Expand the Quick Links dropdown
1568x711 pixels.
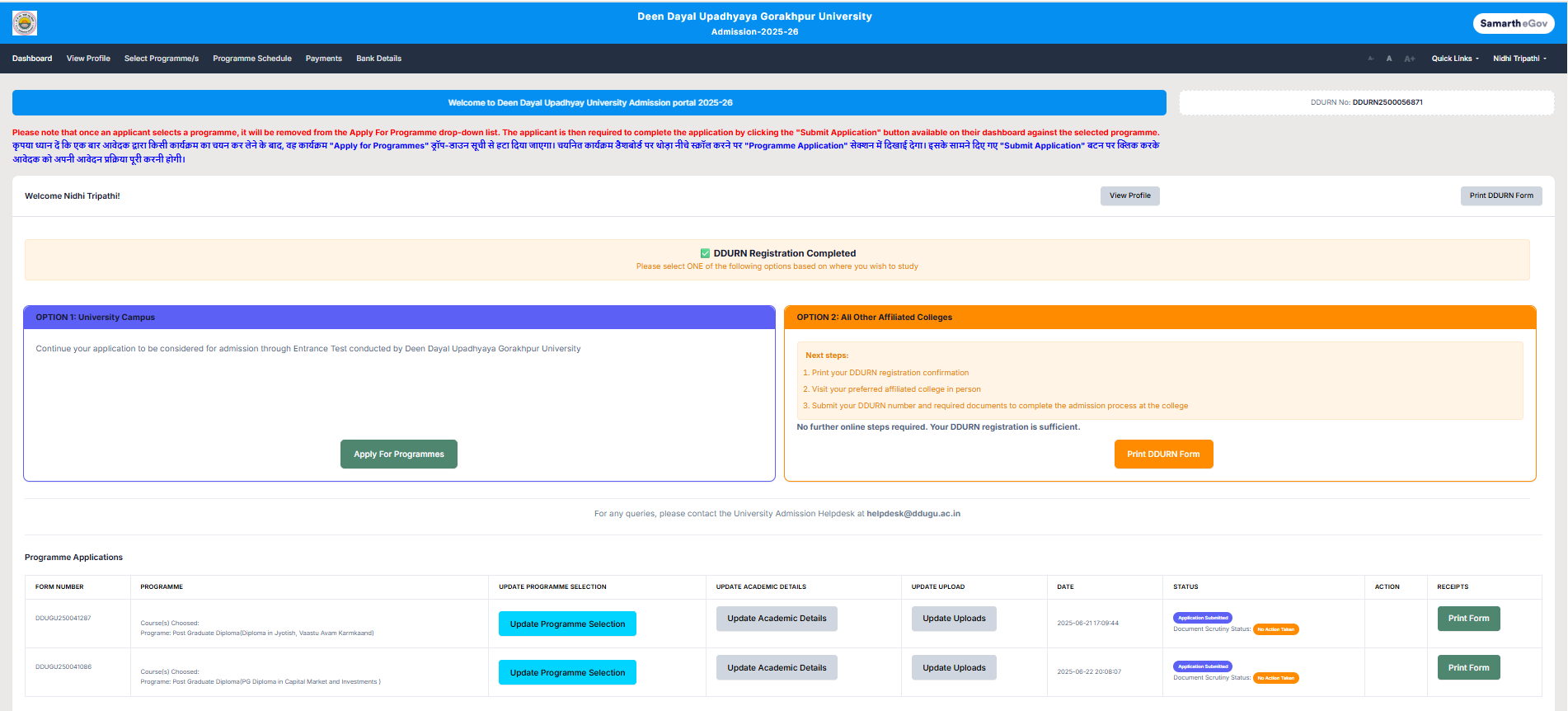pos(1455,59)
